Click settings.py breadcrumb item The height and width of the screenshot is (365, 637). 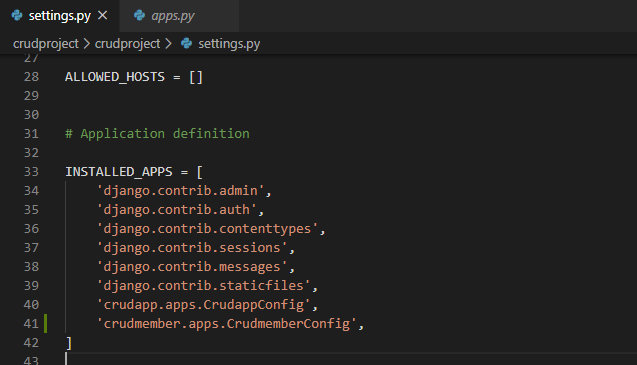pos(229,43)
